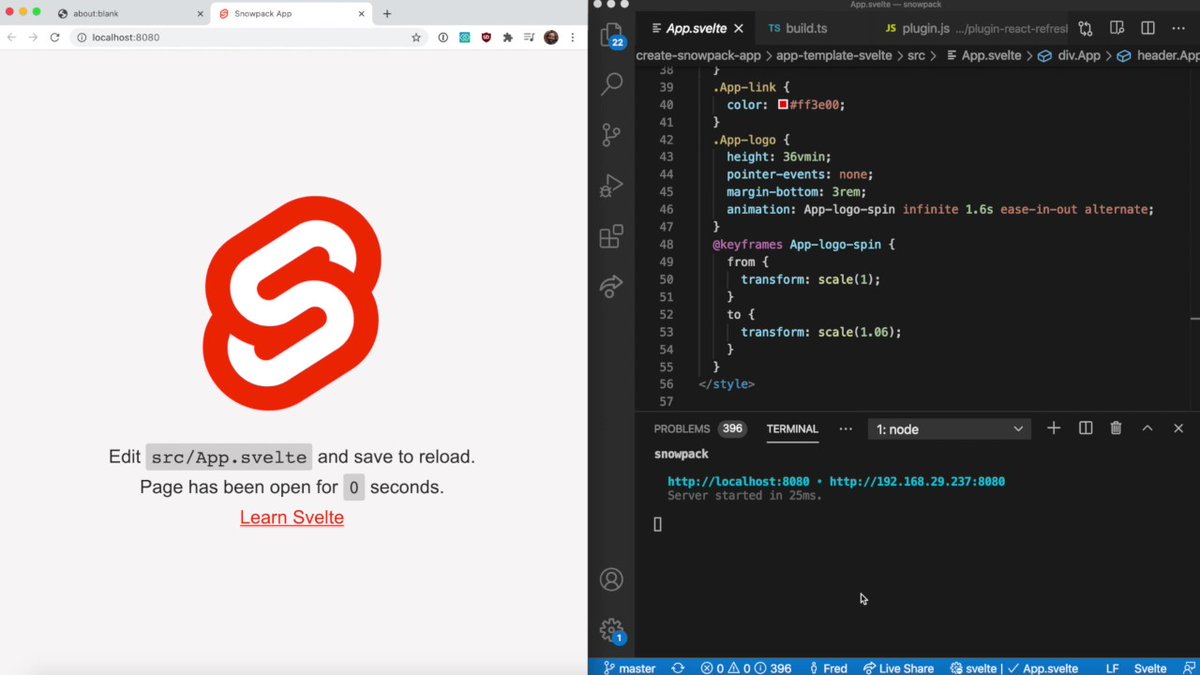This screenshot has height=675, width=1200.
Task: Open the Explorer view in VS Code
Action: [611, 36]
